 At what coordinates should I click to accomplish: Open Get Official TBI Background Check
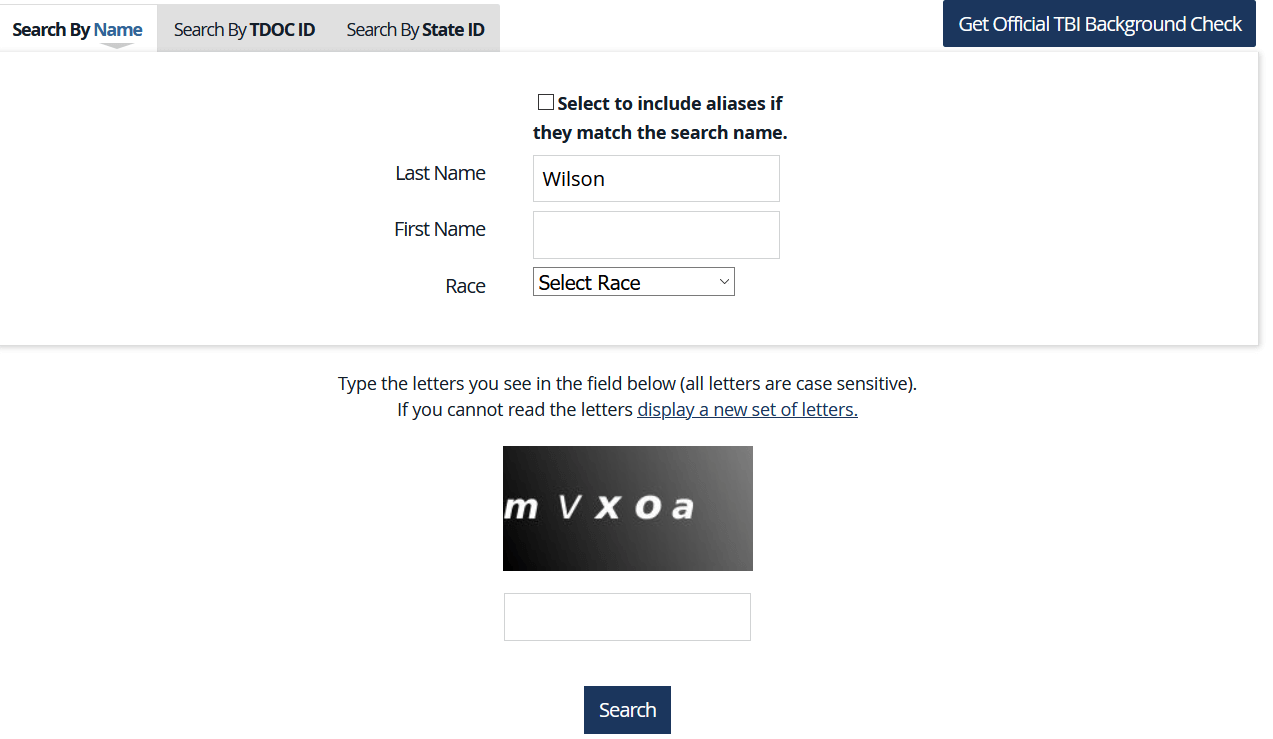(1099, 24)
